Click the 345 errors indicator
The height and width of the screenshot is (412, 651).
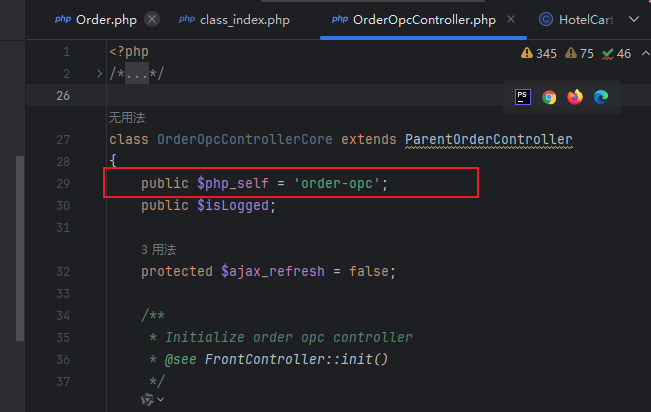click(x=538, y=54)
